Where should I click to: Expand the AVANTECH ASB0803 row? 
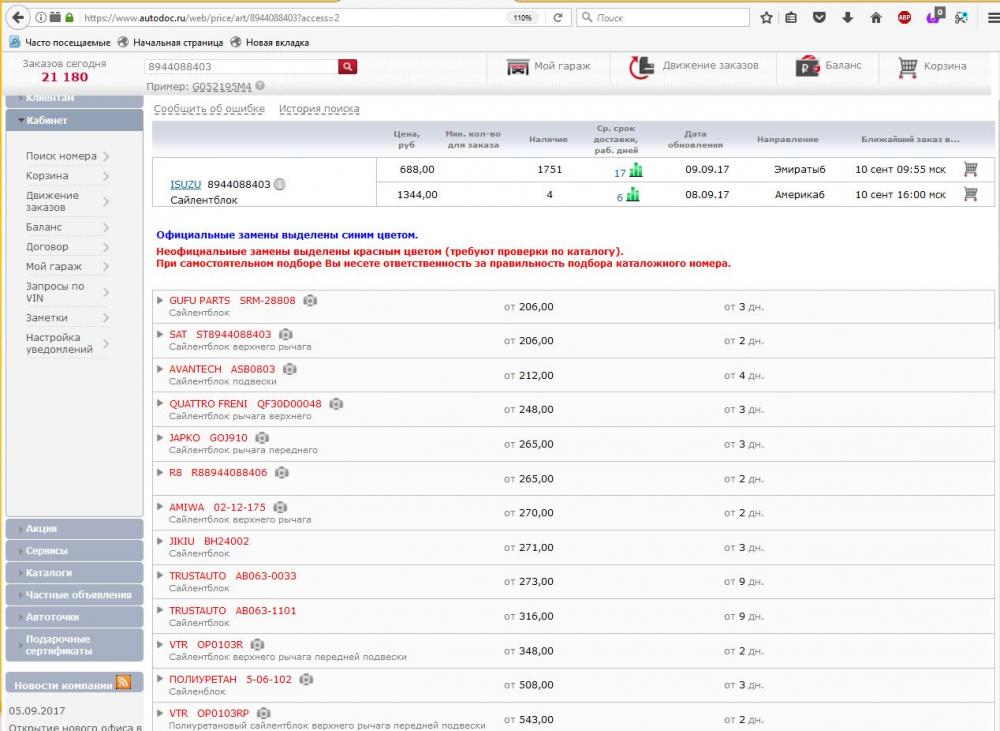[160, 369]
